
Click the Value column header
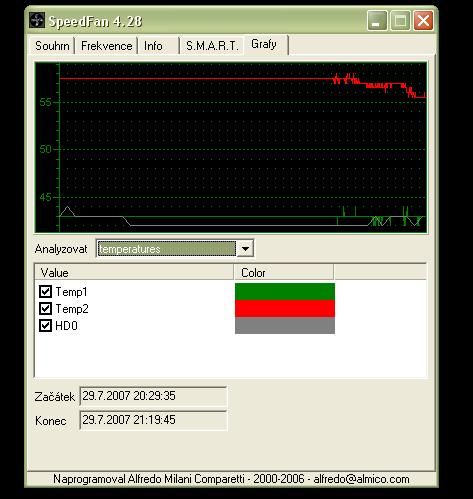click(134, 273)
